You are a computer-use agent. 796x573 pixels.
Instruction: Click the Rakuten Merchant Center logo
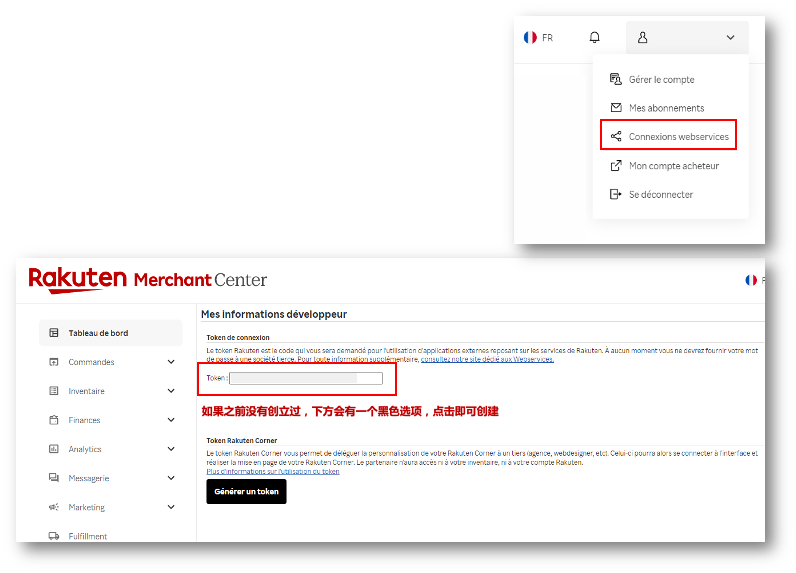(148, 280)
